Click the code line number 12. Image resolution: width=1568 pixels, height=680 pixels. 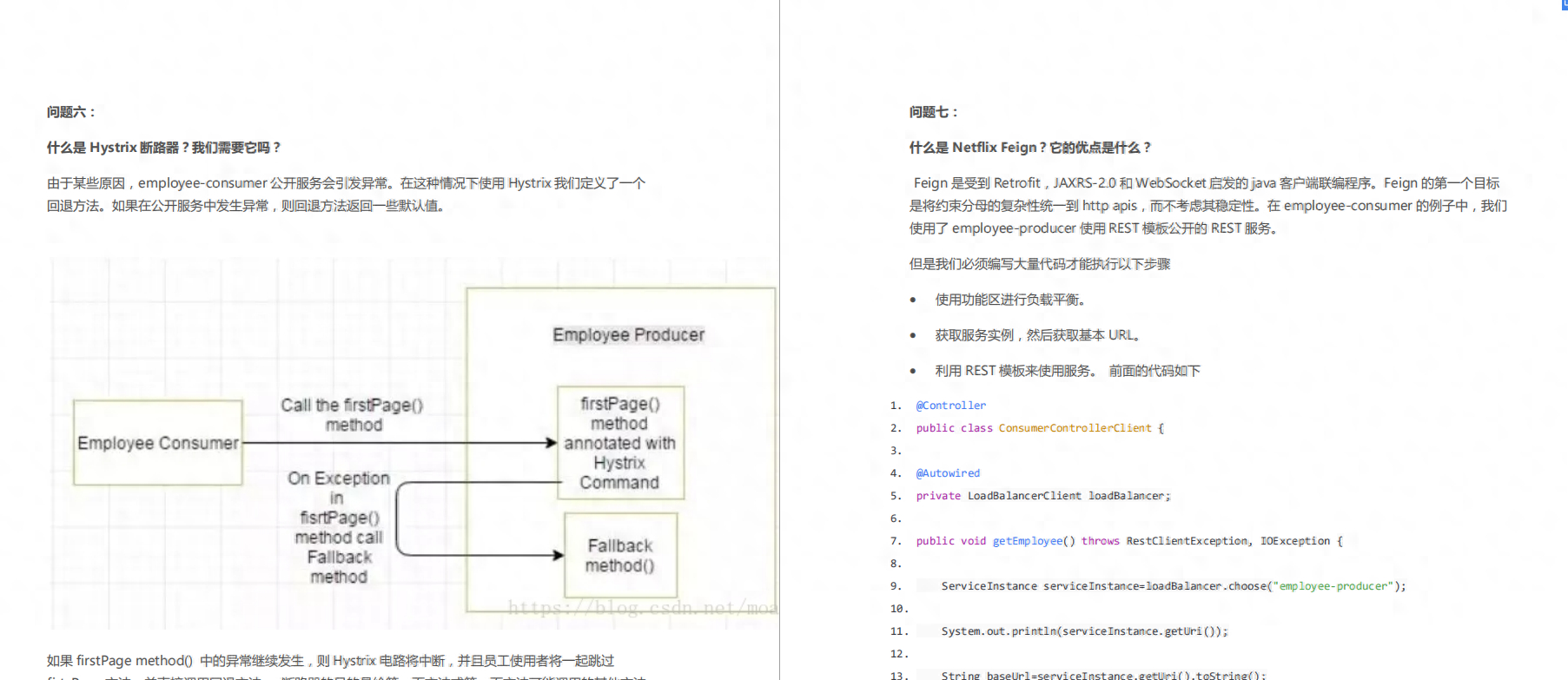(x=898, y=654)
